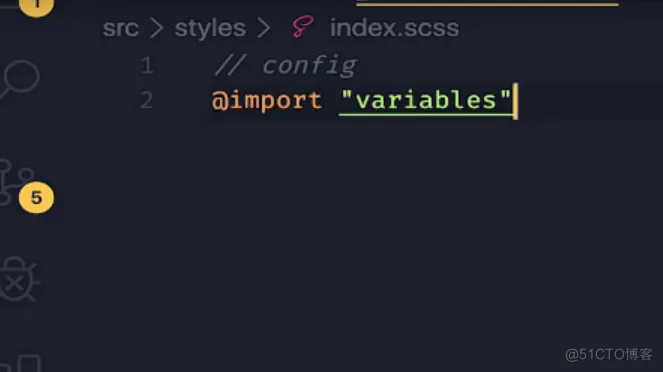Viewport: 663px width, 372px height.
Task: Click the @51CTO博客 watermark text
Action: (609, 354)
